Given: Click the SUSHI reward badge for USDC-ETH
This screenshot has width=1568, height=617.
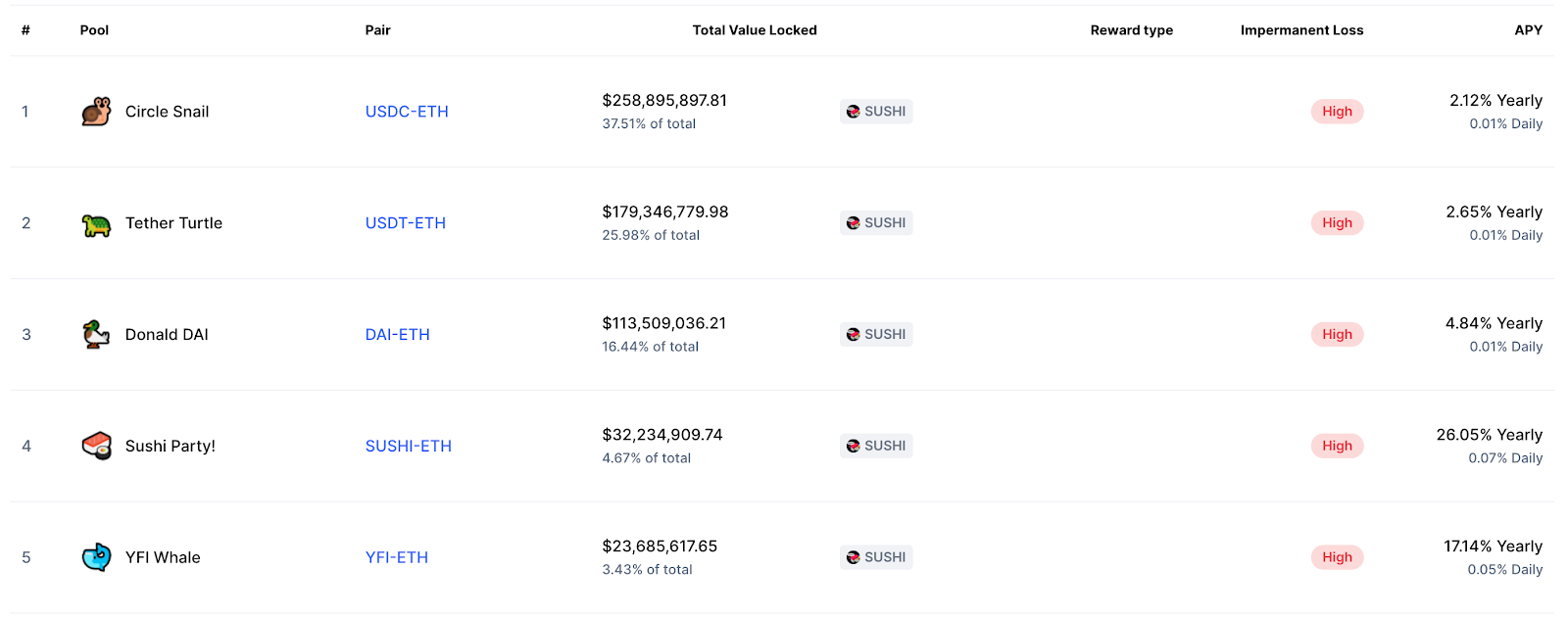Looking at the screenshot, I should coord(876,112).
